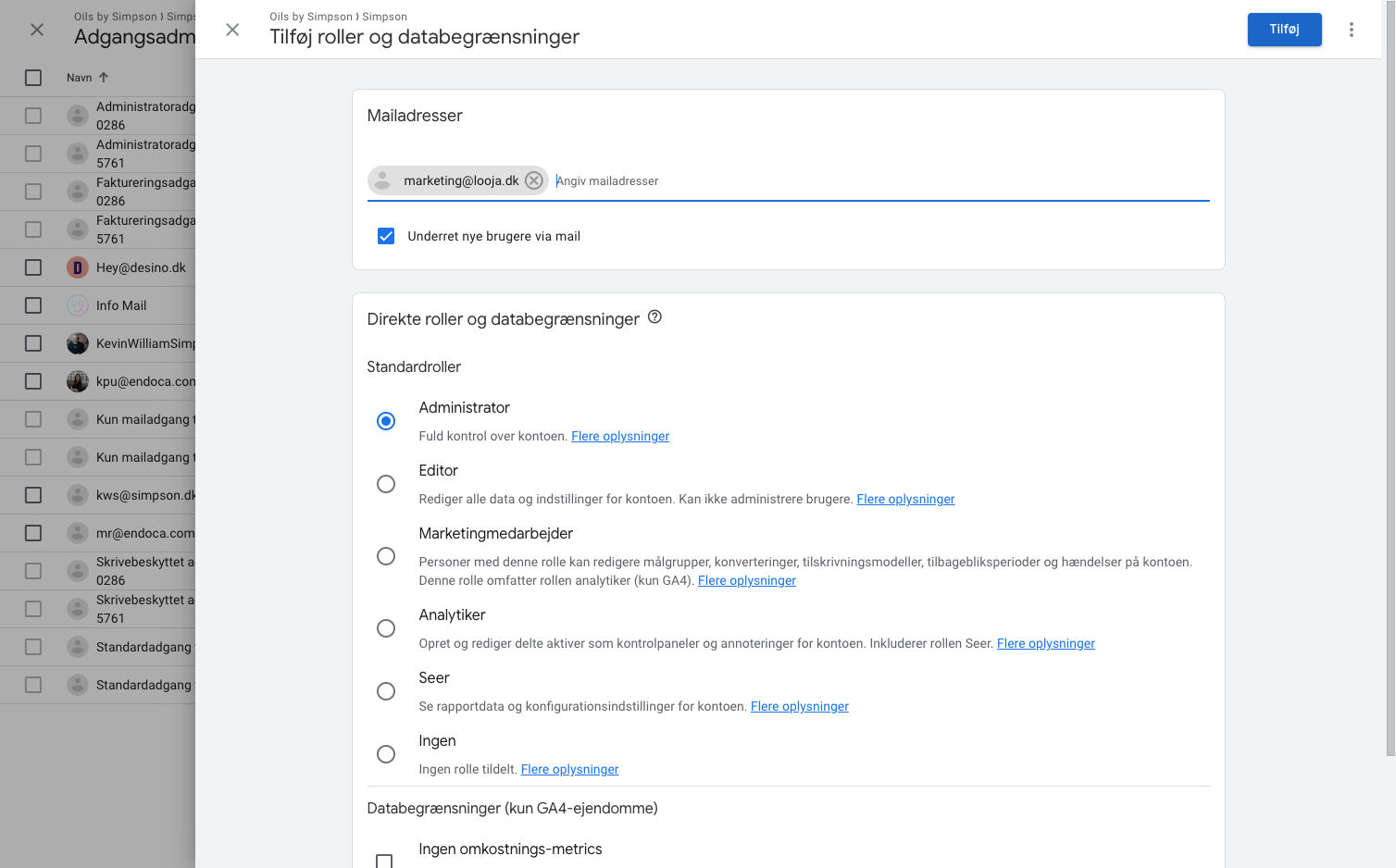Open the three-dot more options menu
This screenshot has height=868, width=1396.
coord(1352,30)
